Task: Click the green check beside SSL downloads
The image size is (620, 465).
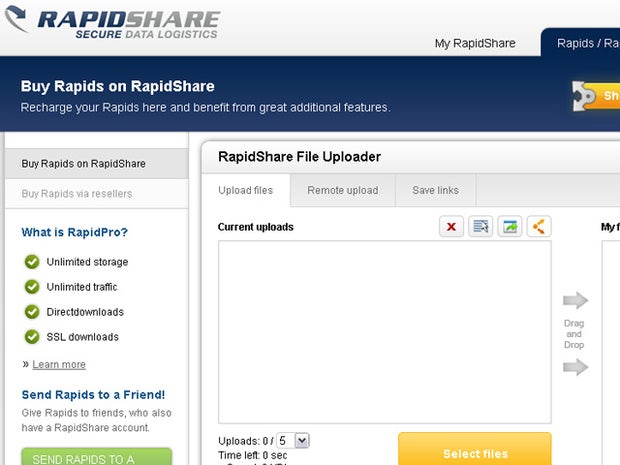Action: point(32,337)
